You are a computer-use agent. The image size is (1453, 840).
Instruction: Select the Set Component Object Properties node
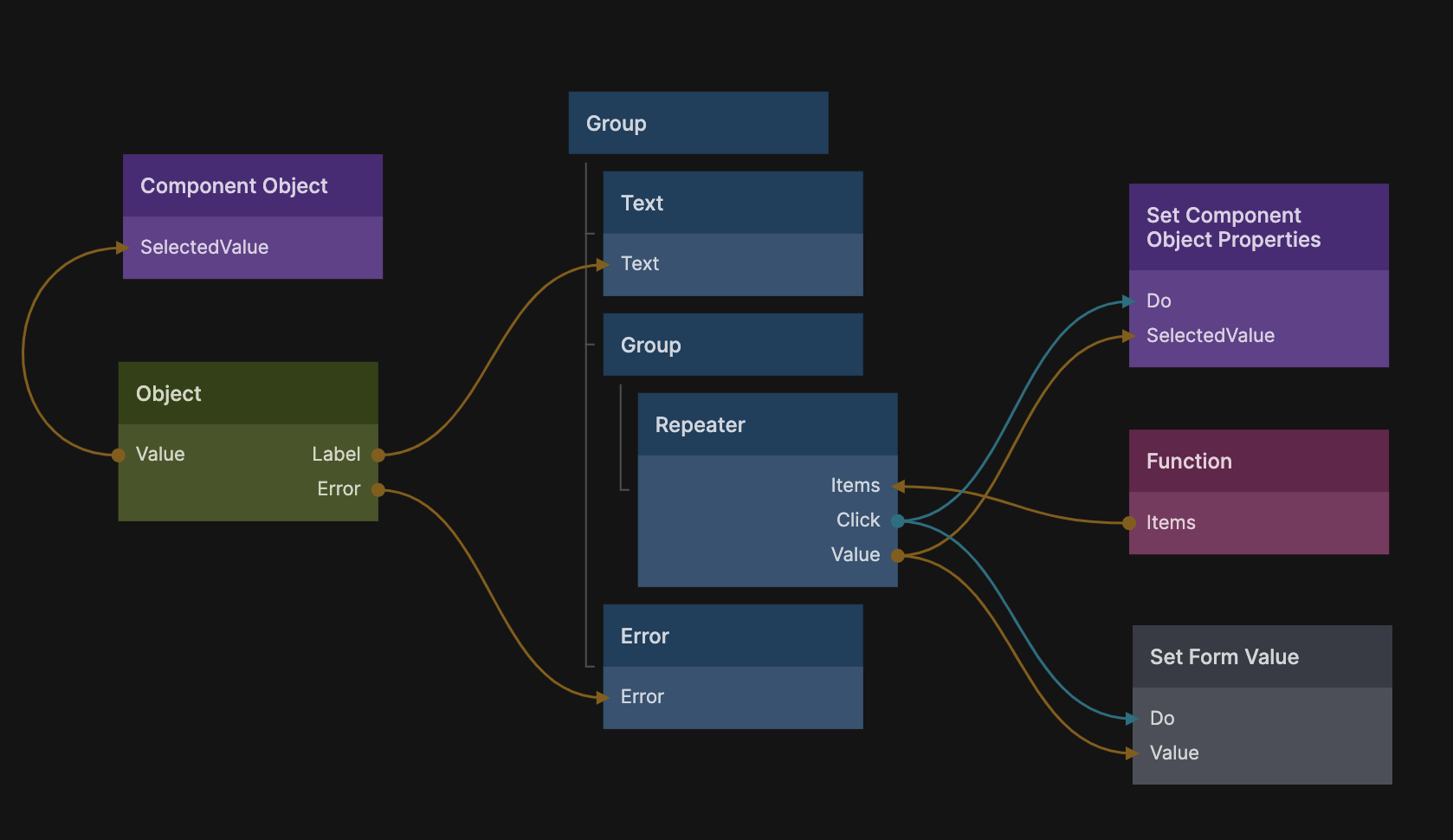tap(1258, 227)
